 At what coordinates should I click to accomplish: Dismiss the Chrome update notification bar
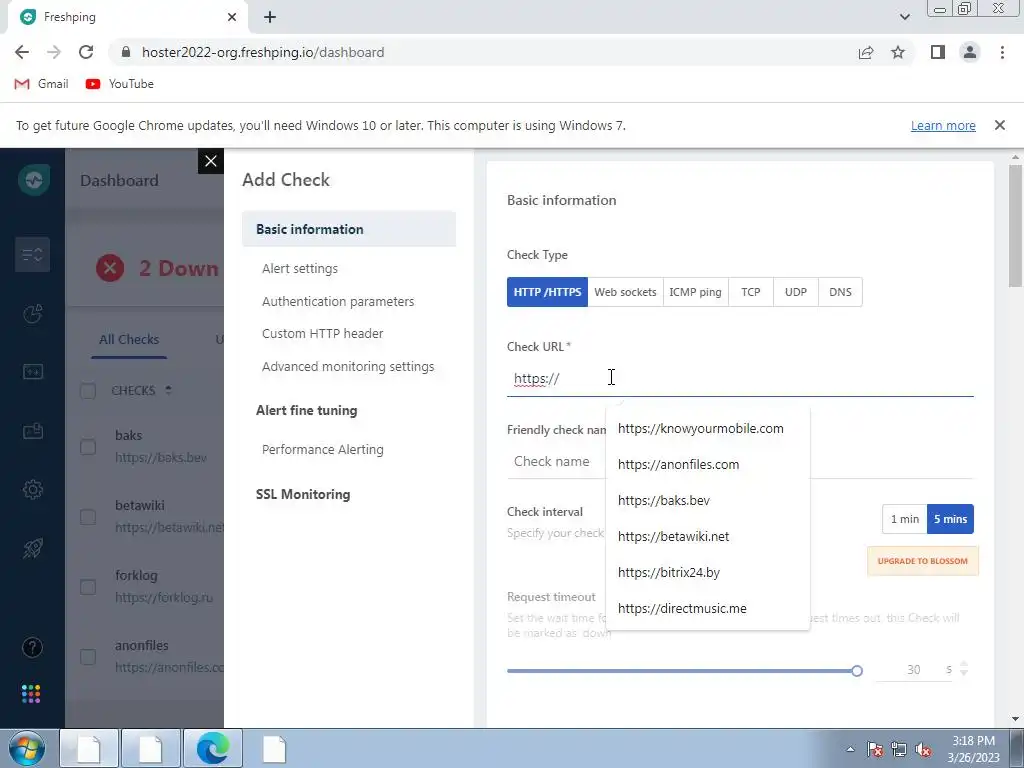click(1000, 125)
